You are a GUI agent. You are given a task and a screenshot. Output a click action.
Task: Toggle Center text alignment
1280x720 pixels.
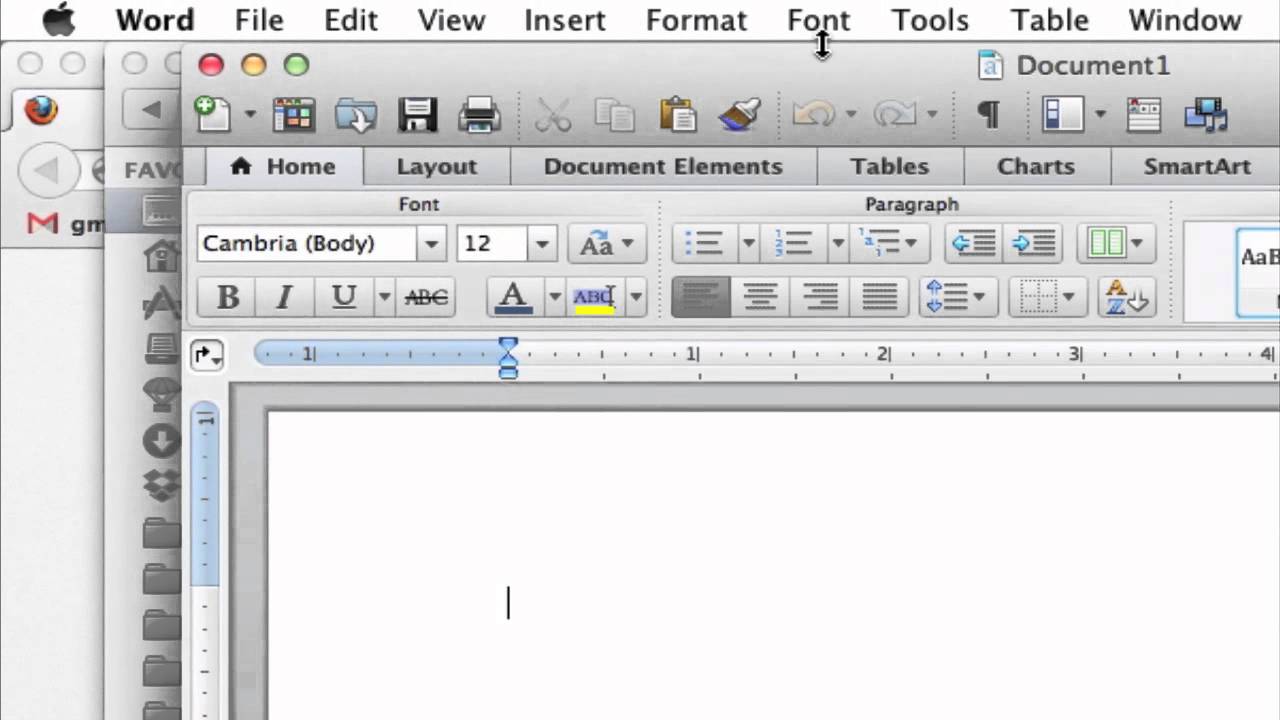pos(760,297)
